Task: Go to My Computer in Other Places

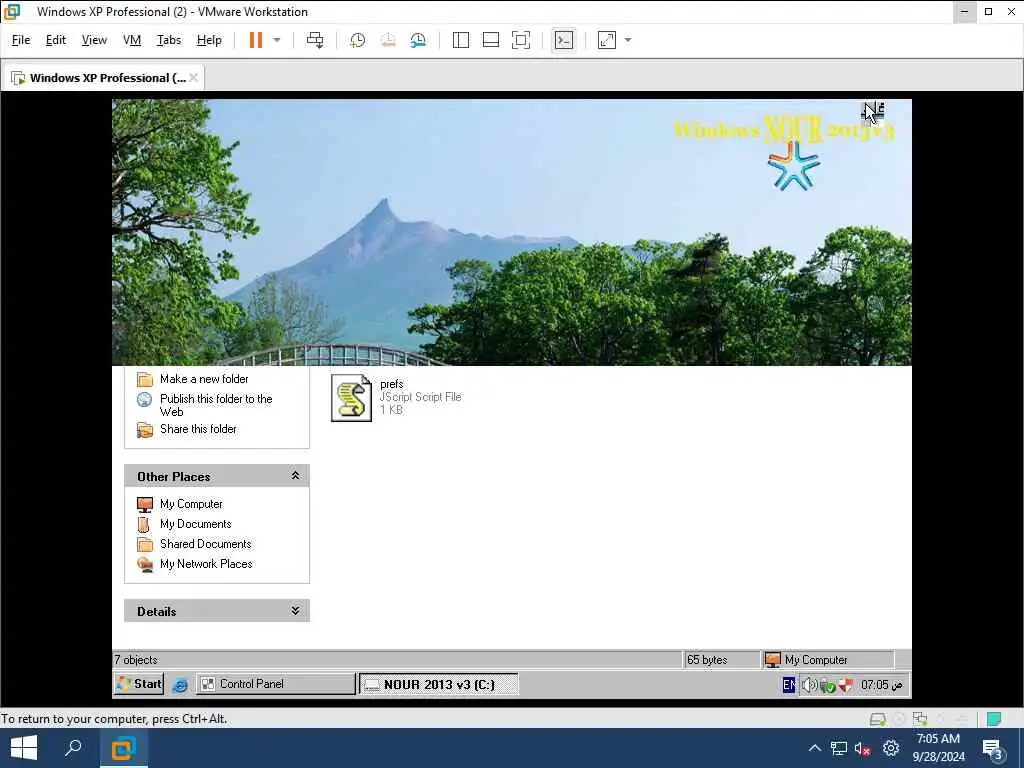Action: pos(191,504)
